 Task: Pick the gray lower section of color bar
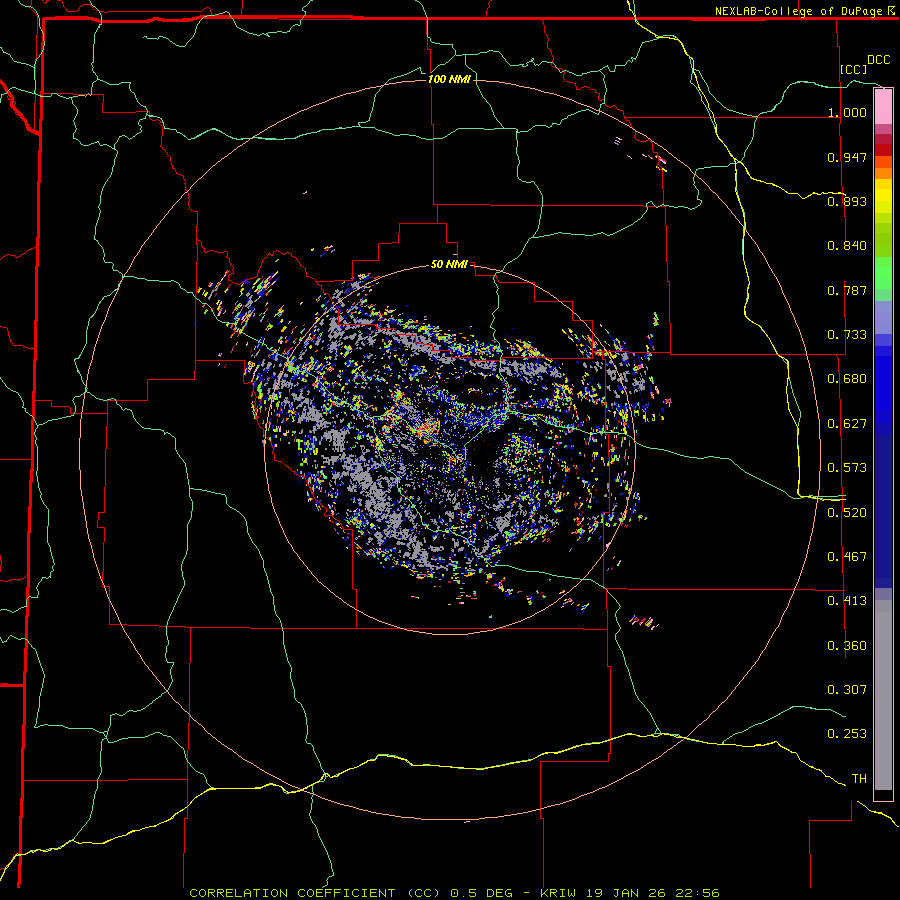click(x=883, y=695)
